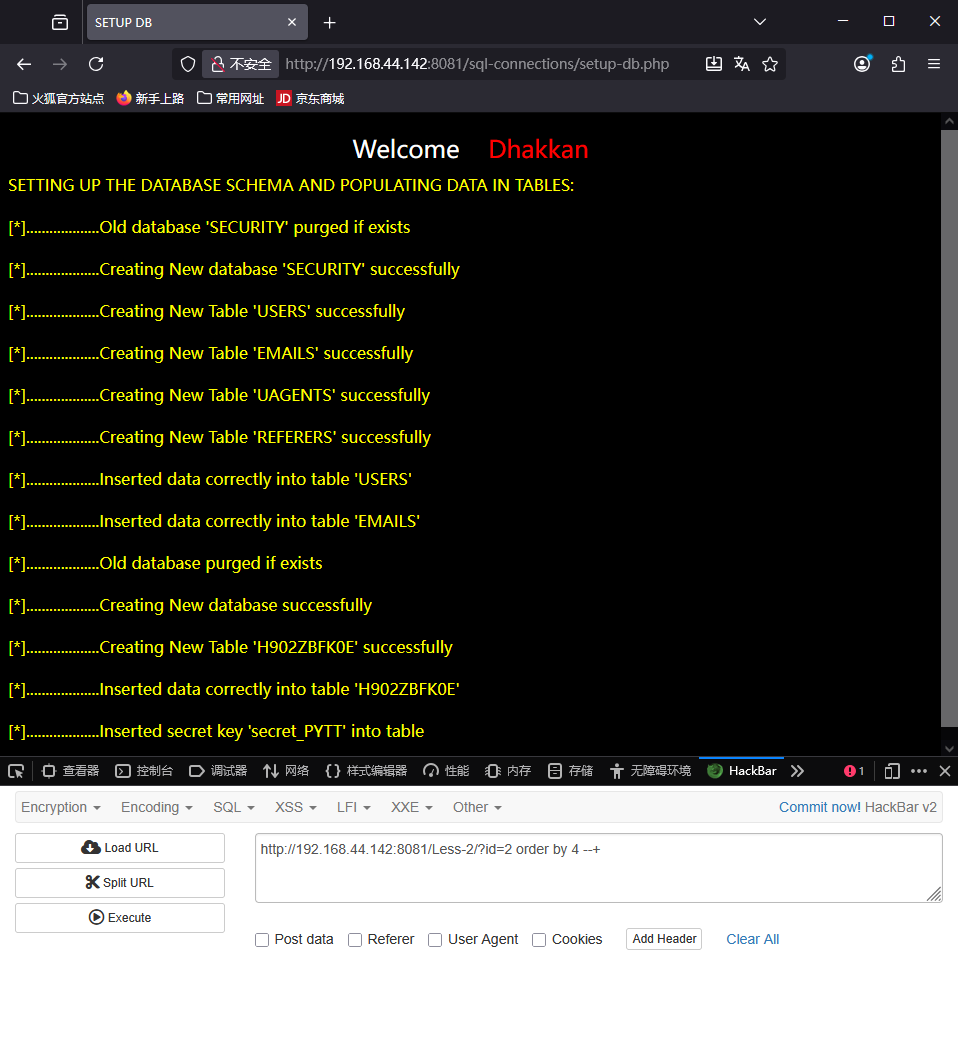Tick the Referer checkbox
The image size is (958, 1039).
(x=355, y=940)
